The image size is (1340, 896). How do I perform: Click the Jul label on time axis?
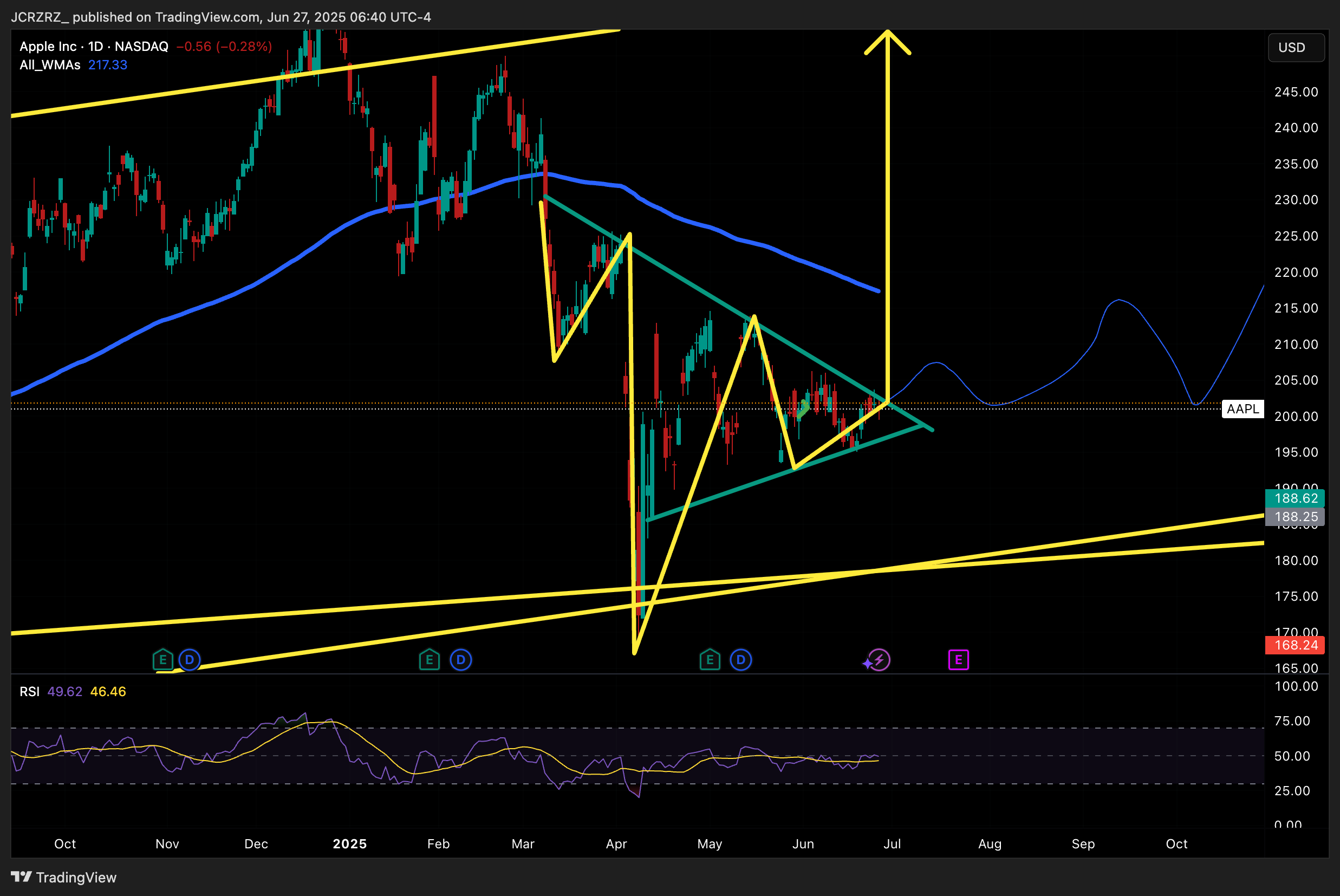[x=892, y=843]
